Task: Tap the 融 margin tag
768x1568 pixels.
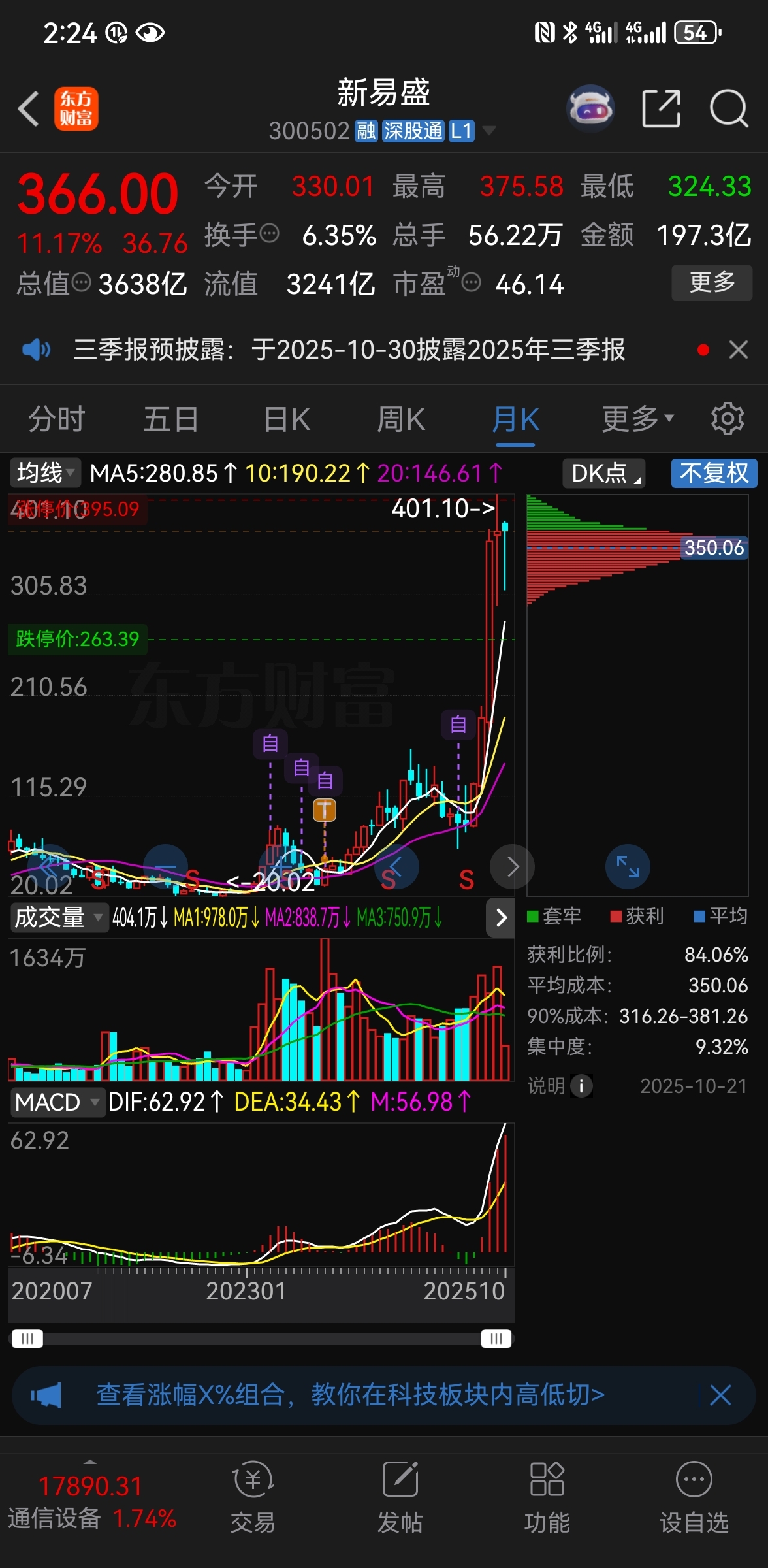Action: 366,131
